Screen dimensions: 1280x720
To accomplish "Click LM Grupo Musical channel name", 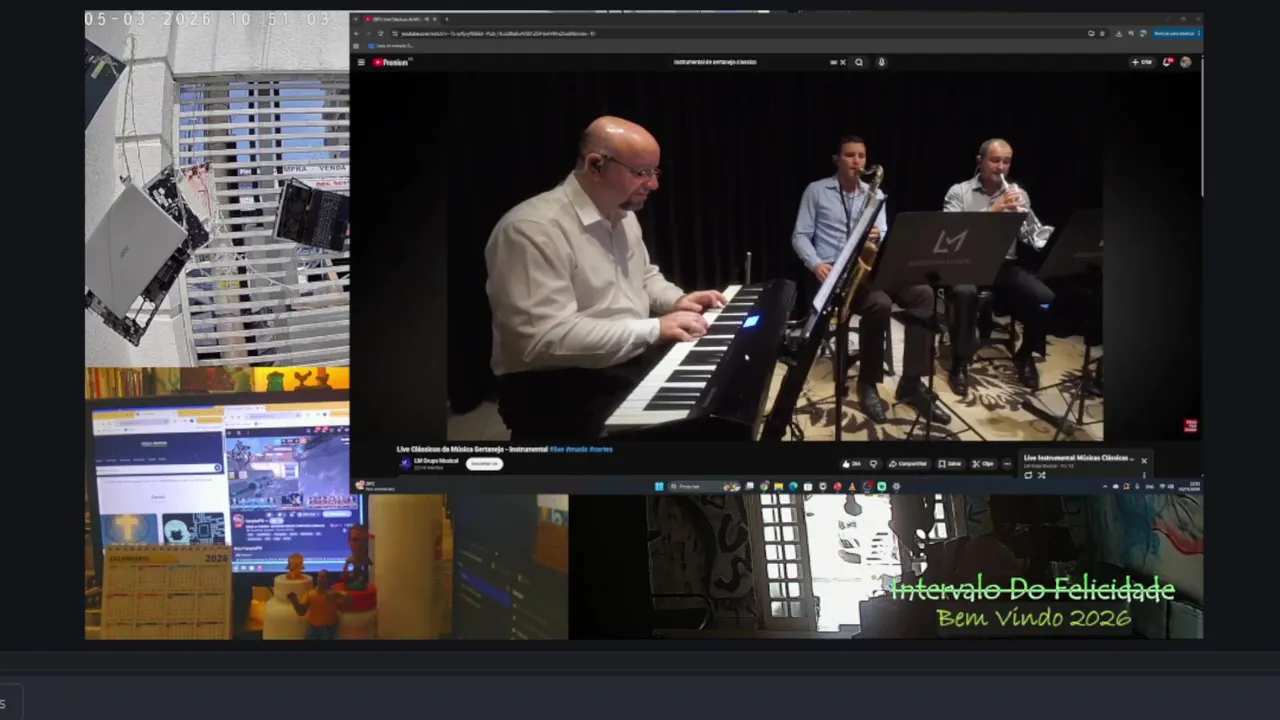I will pyautogui.click(x=436, y=461).
